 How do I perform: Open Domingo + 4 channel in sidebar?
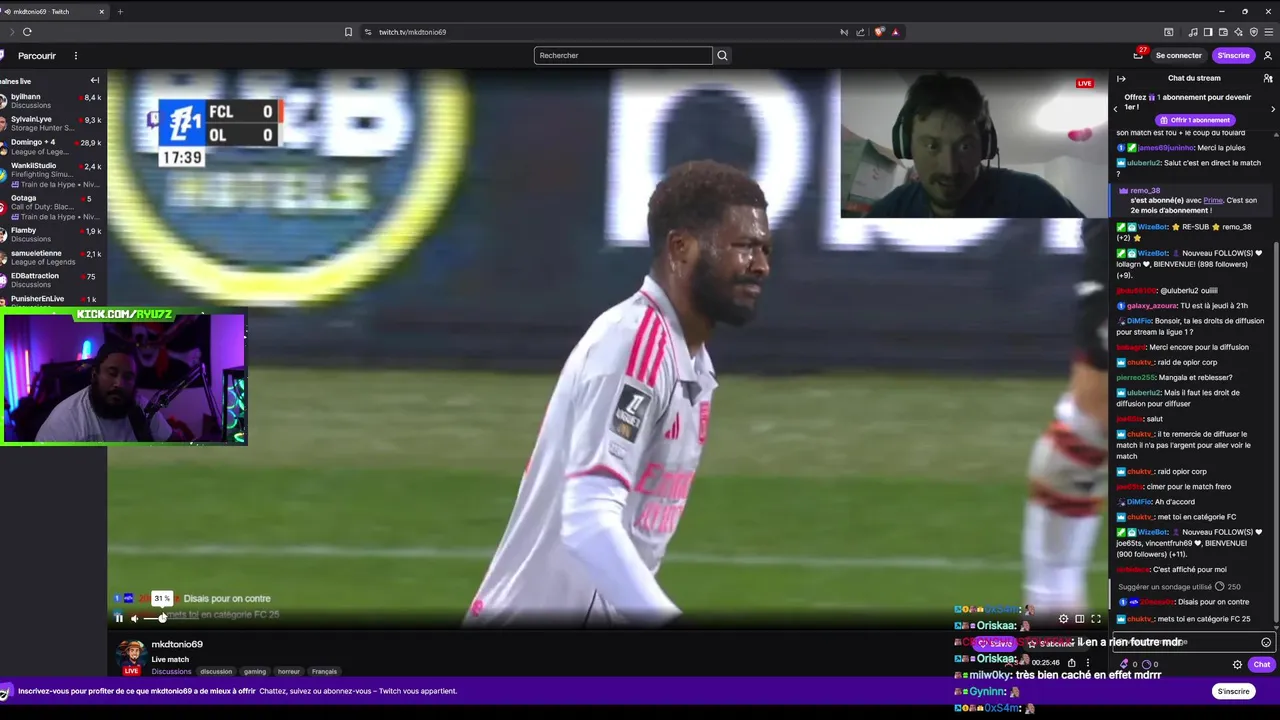pos(52,146)
